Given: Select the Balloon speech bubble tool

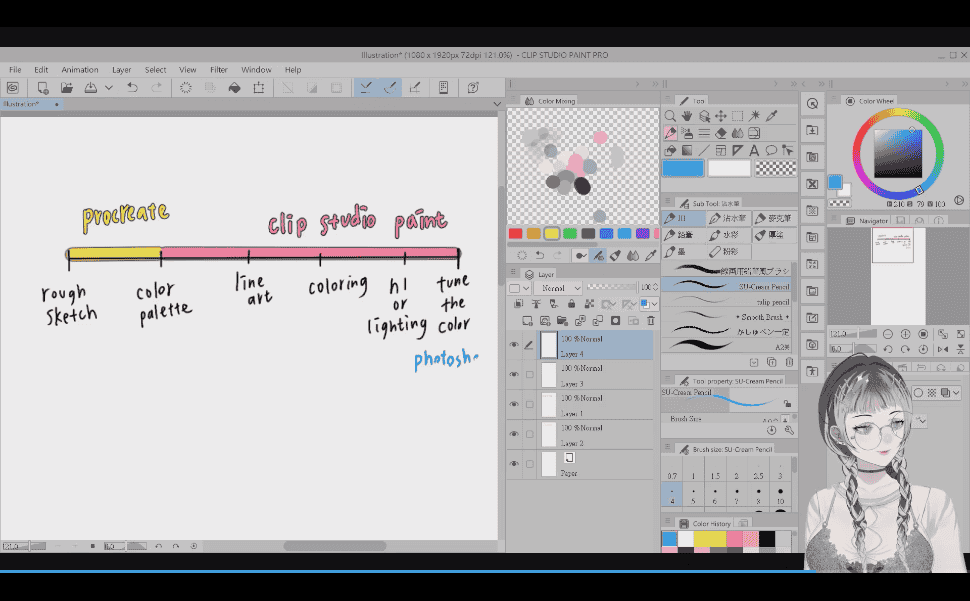Looking at the screenshot, I should point(771,150).
